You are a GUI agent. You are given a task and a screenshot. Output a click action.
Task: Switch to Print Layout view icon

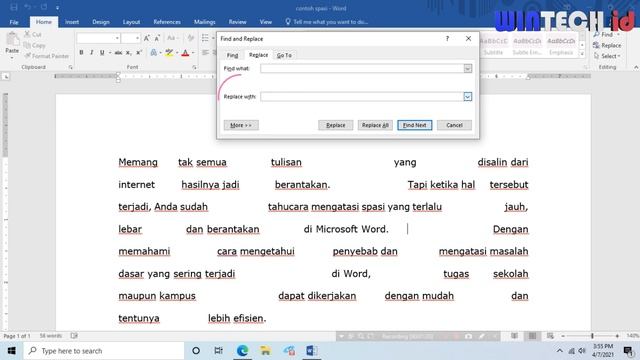[532, 336]
